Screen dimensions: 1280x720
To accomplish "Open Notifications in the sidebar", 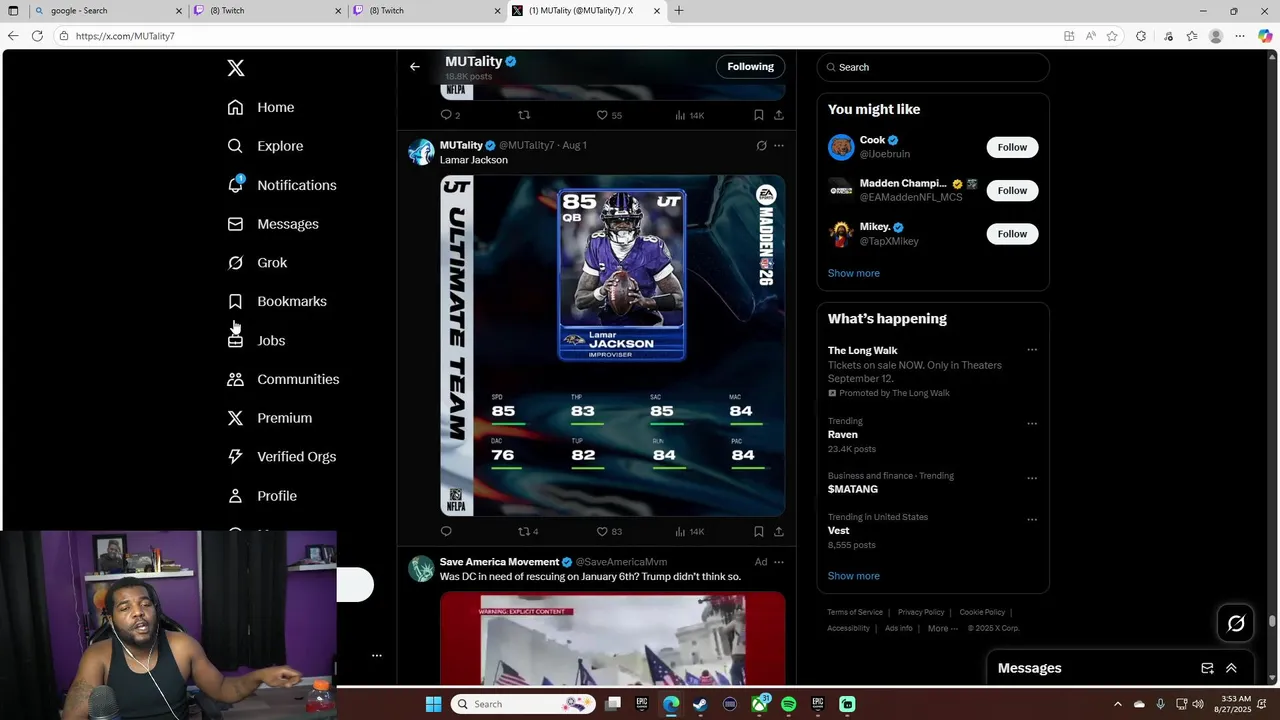I will (x=282, y=185).
